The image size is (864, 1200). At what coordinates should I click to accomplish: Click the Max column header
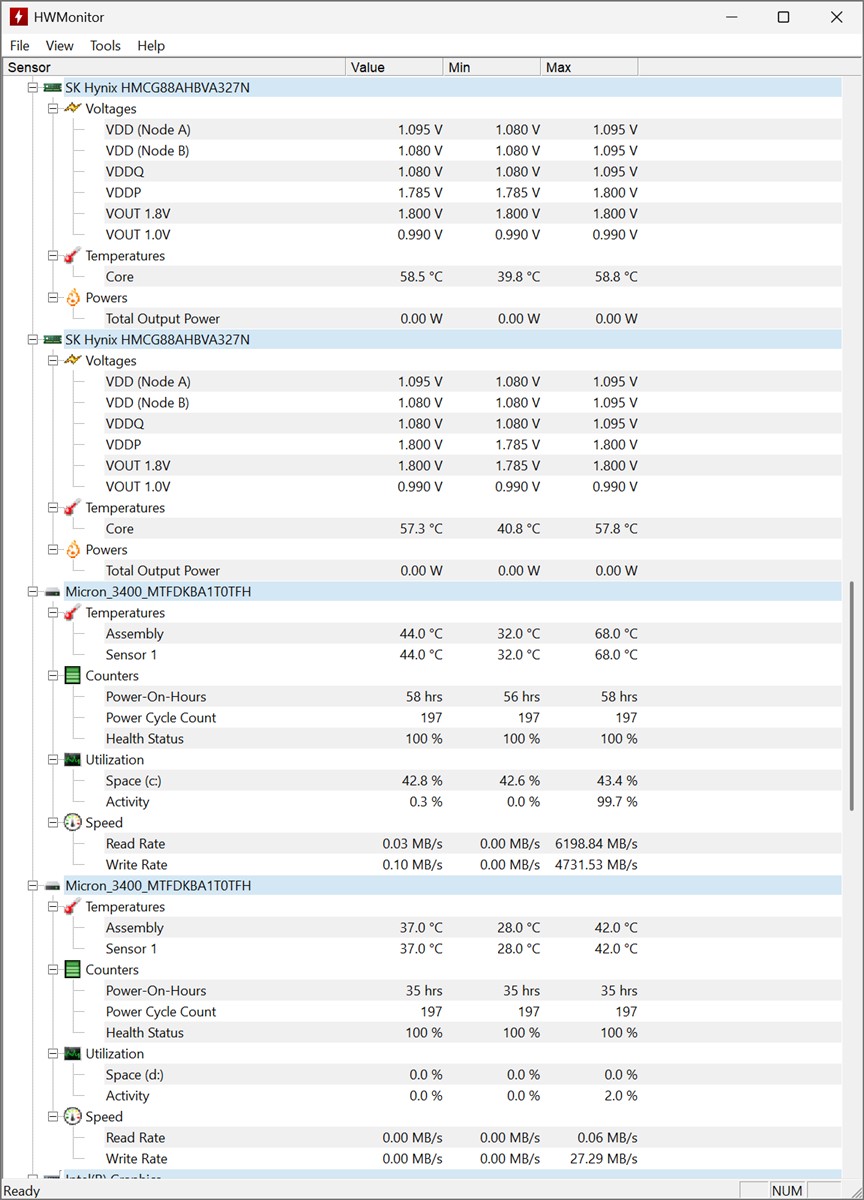tap(588, 67)
